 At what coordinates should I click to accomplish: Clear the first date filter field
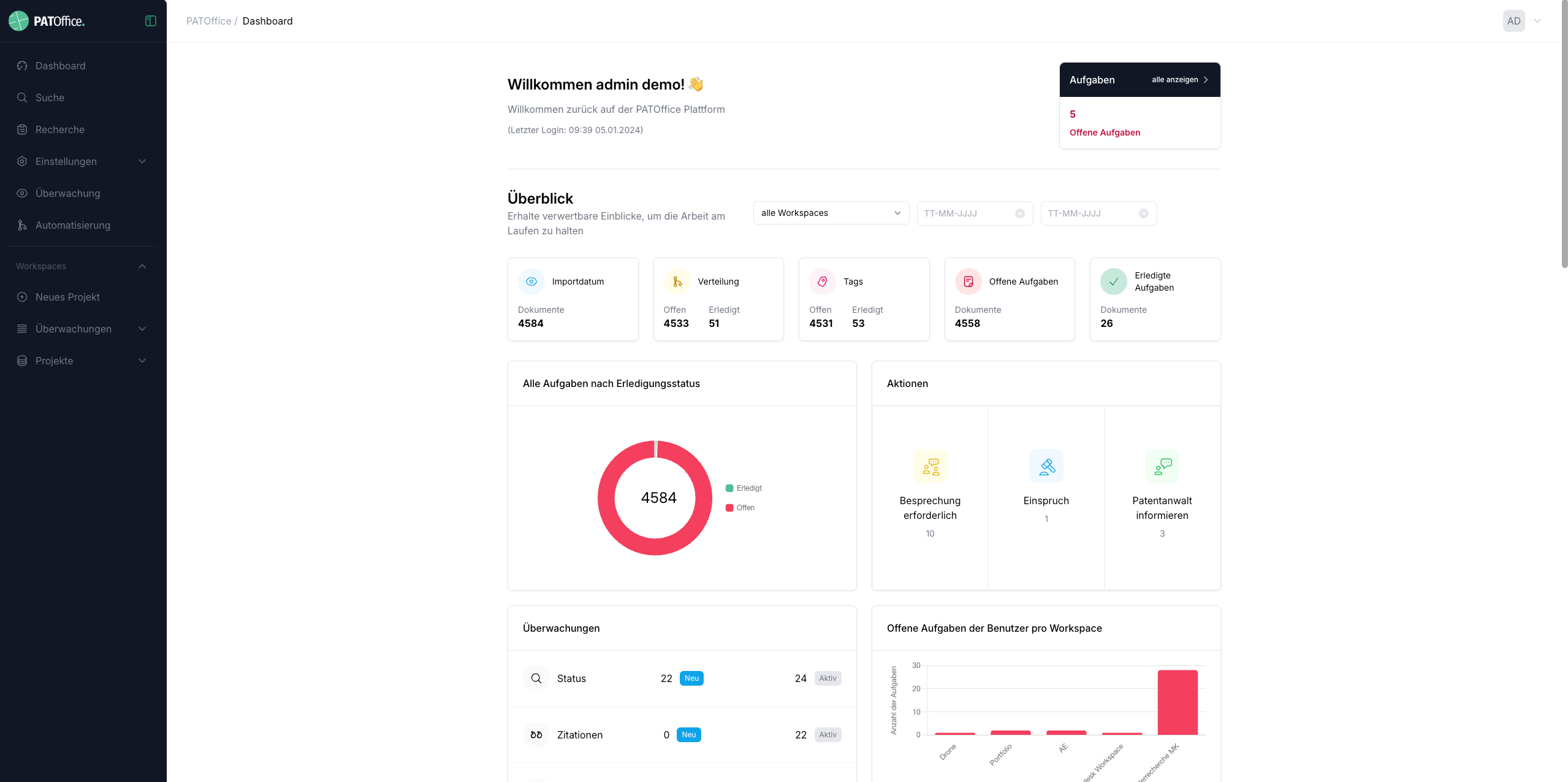[x=1019, y=213]
